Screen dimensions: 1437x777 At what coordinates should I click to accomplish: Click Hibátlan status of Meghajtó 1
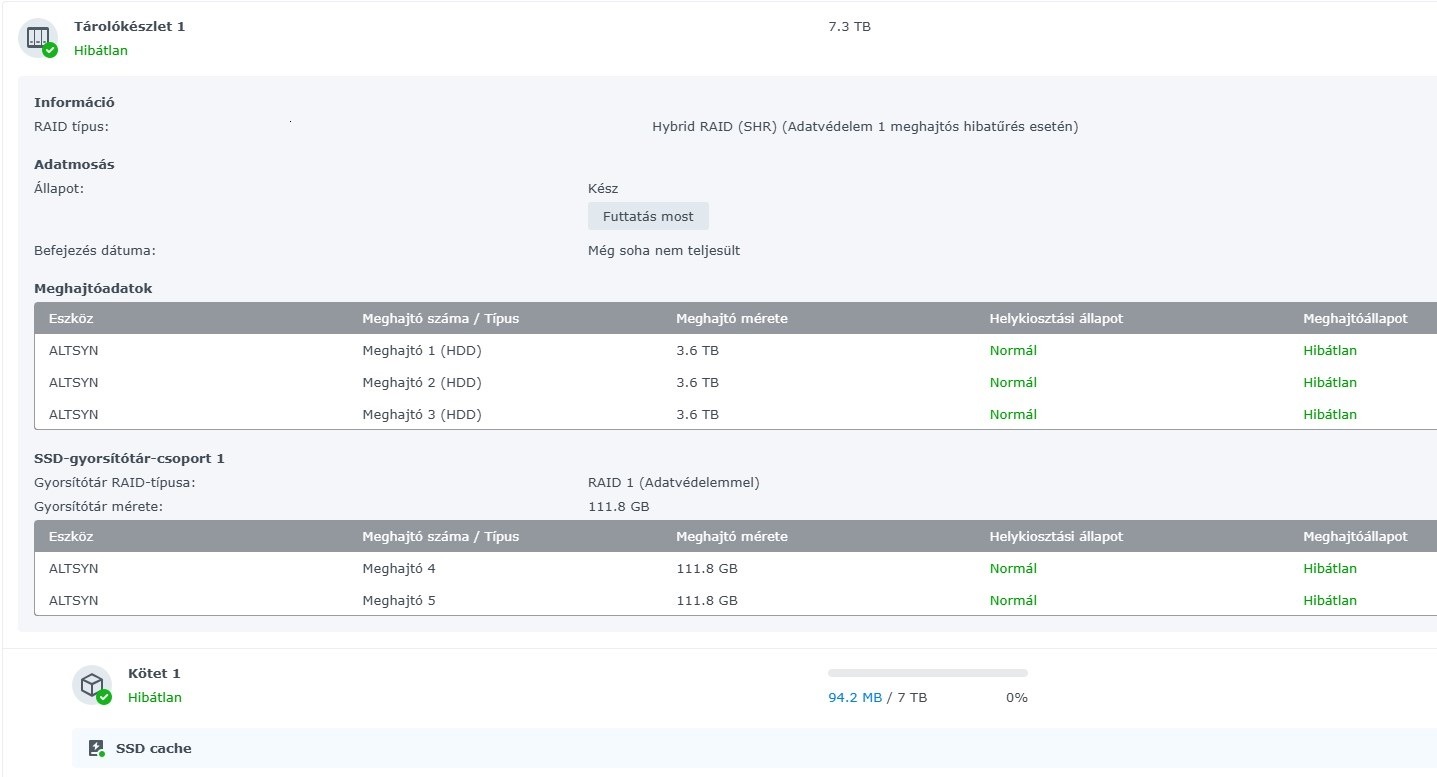click(1329, 350)
